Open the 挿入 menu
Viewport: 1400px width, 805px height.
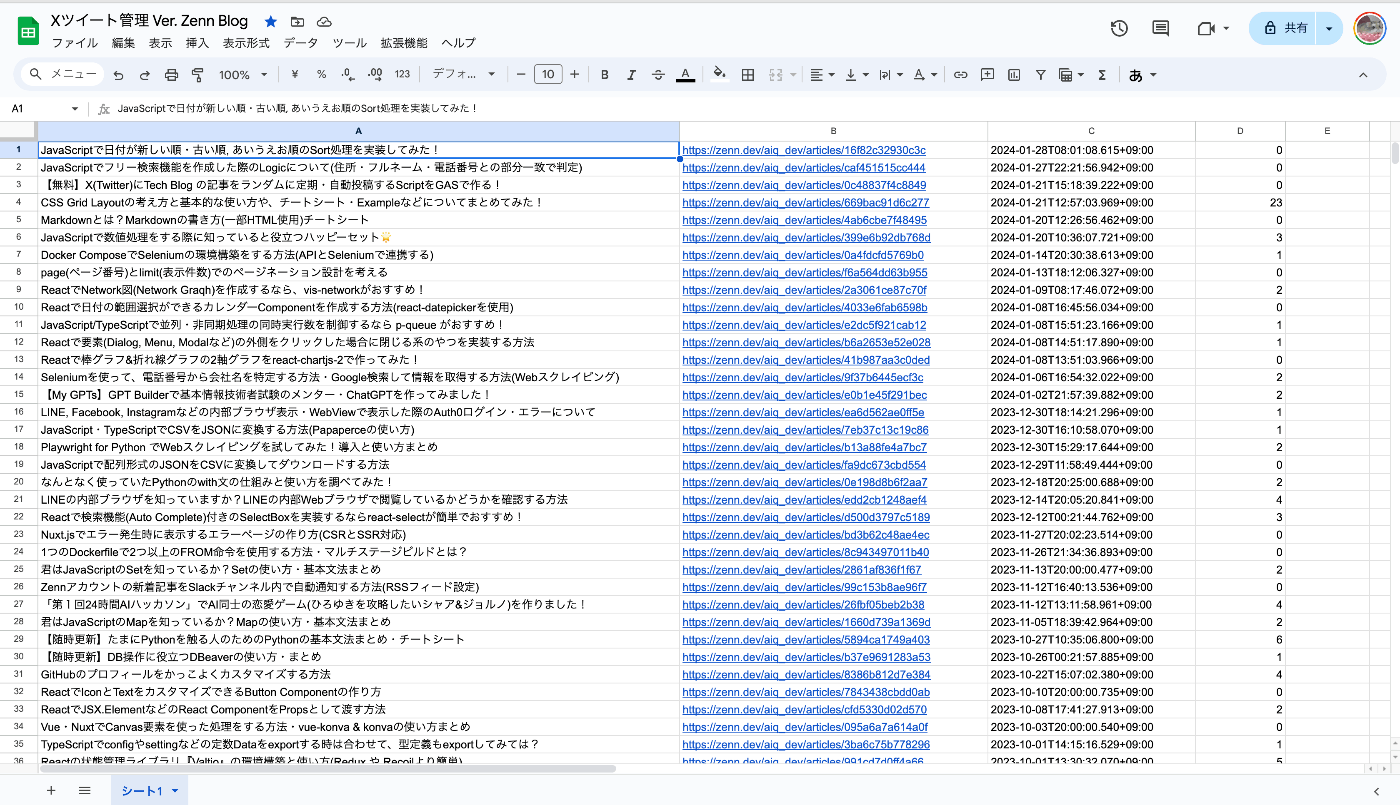pos(198,43)
